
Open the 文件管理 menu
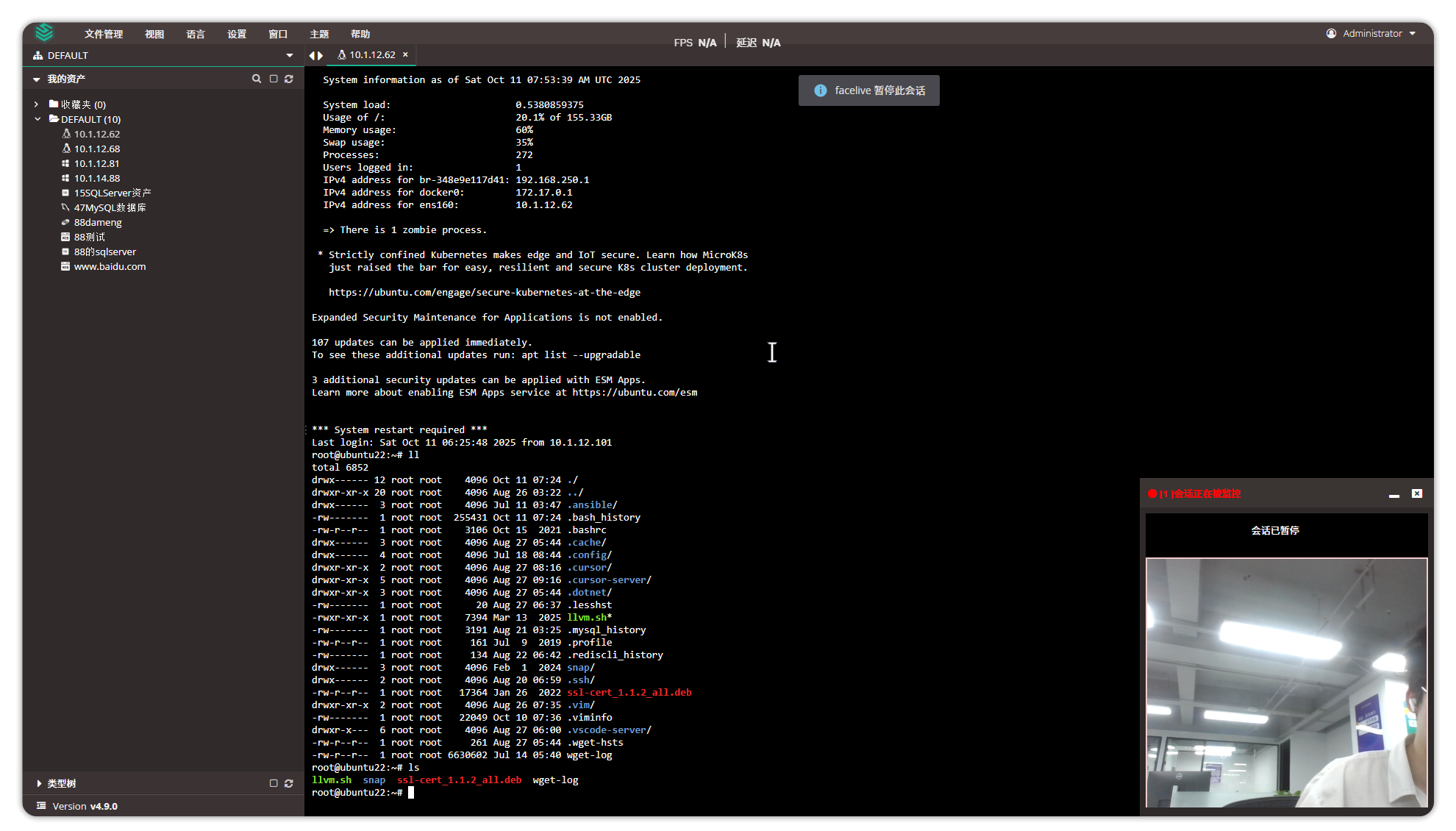pos(103,34)
